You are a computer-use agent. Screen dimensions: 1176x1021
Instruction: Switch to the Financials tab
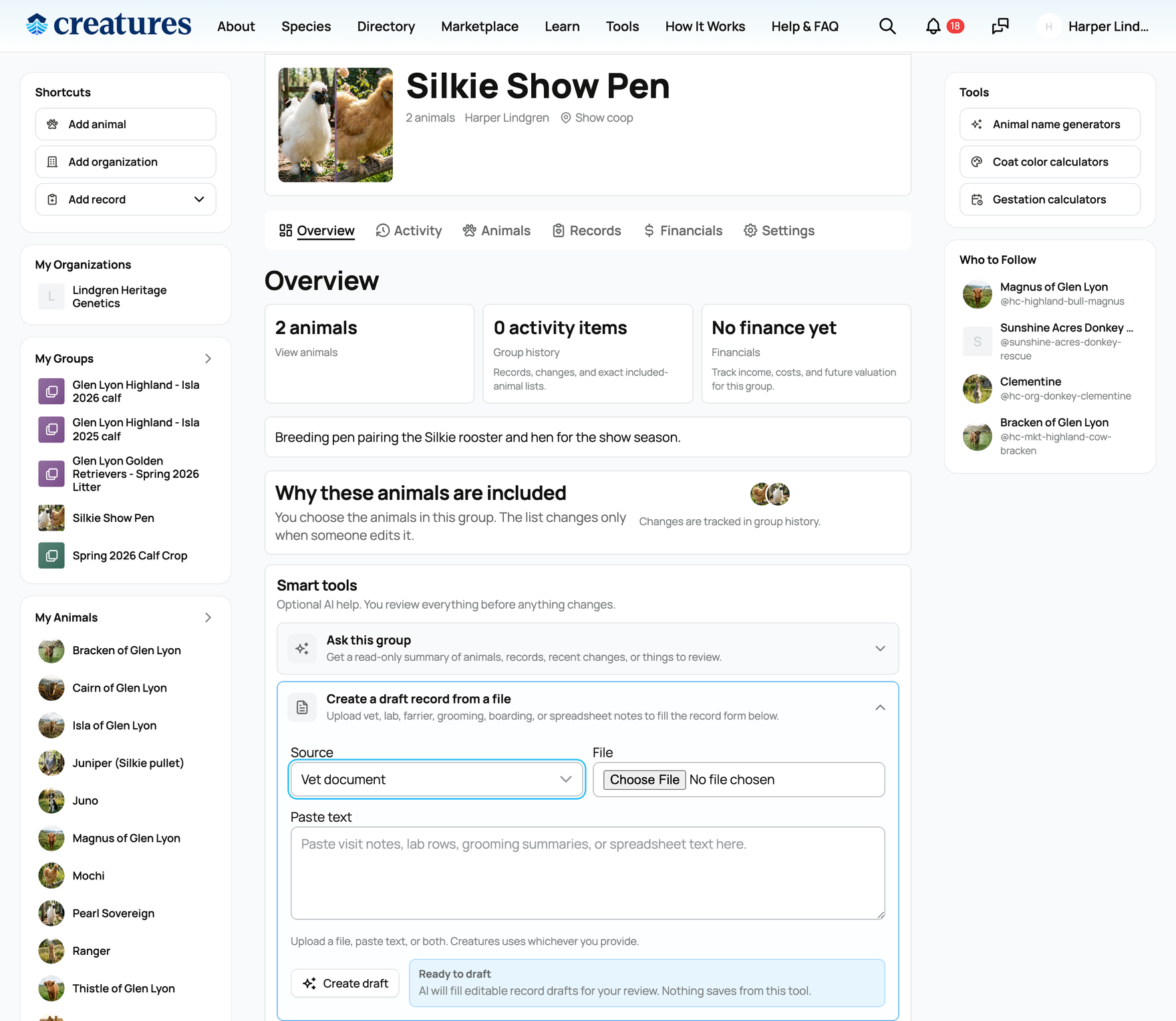pos(682,231)
